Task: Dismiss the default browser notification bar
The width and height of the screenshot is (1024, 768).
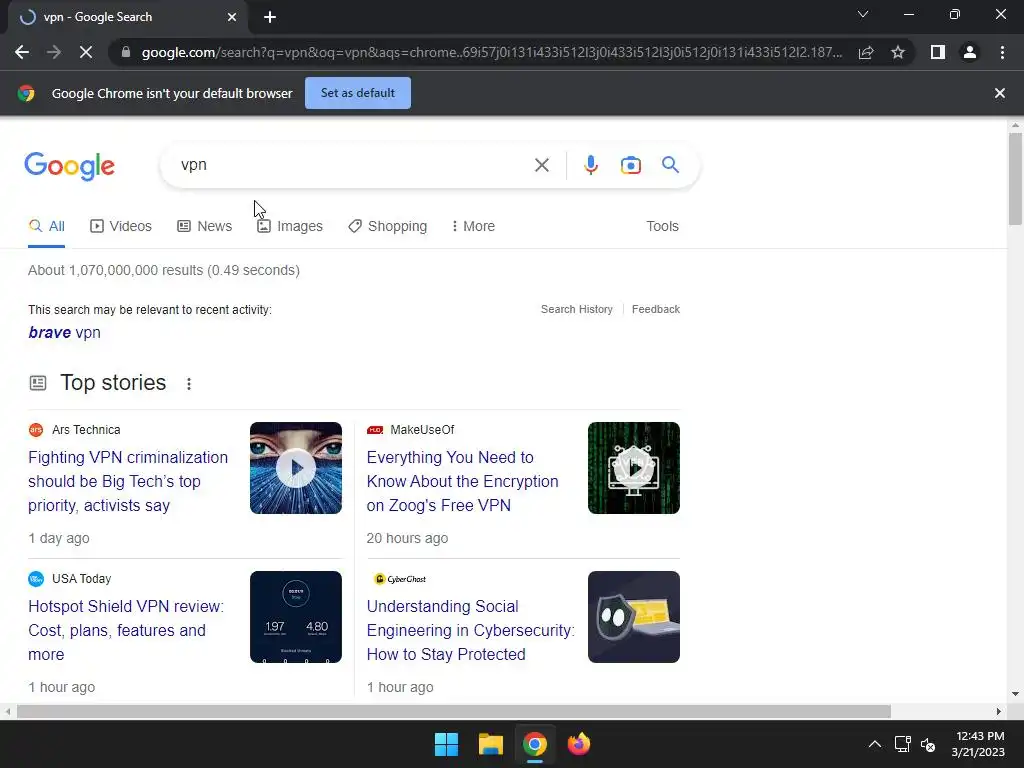Action: pyautogui.click(x=999, y=93)
